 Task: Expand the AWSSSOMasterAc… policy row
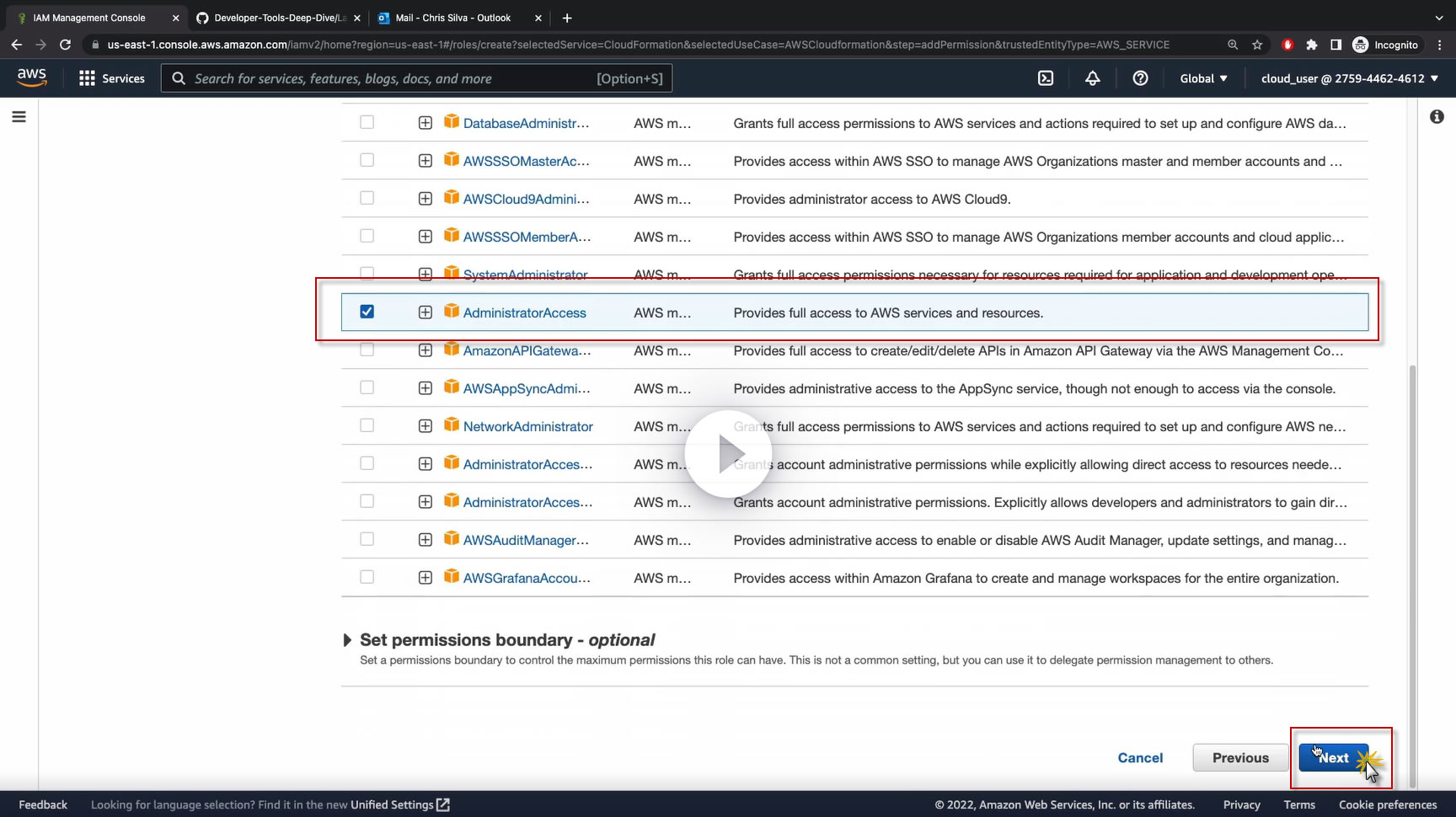(426, 161)
